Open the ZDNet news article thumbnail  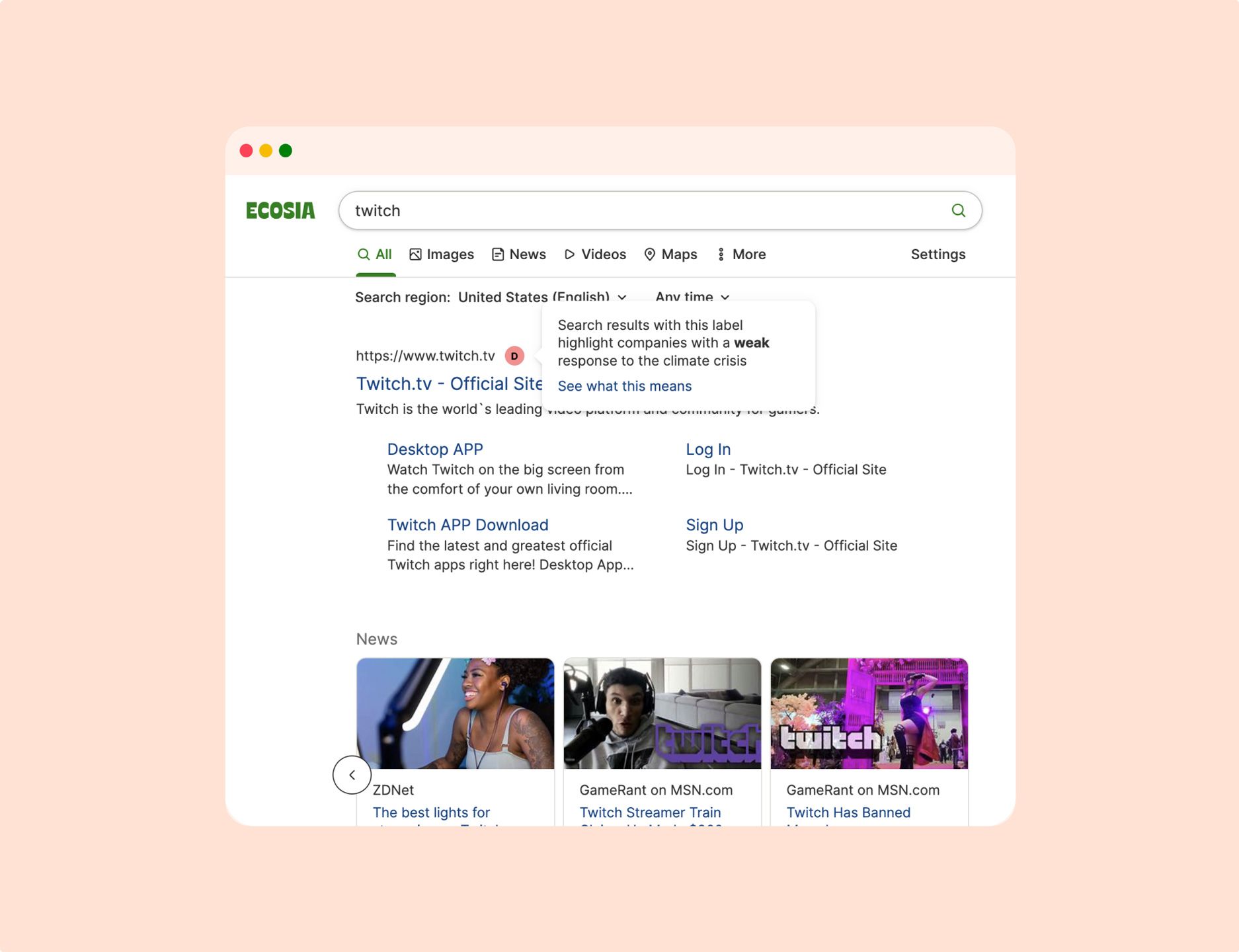point(456,713)
